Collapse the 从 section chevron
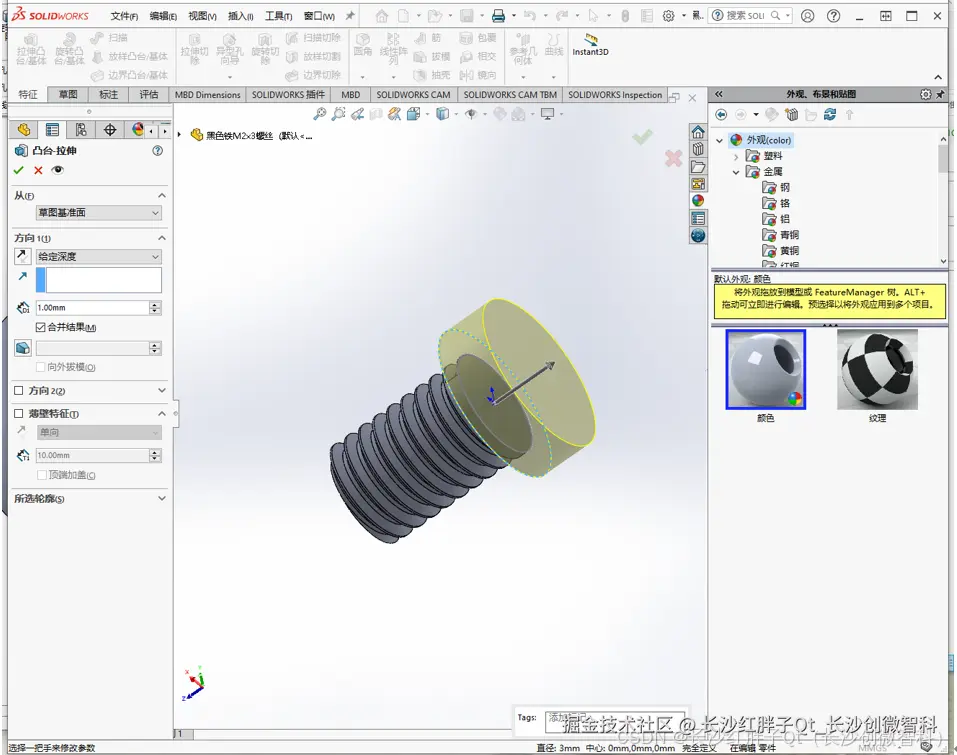 tap(162, 195)
